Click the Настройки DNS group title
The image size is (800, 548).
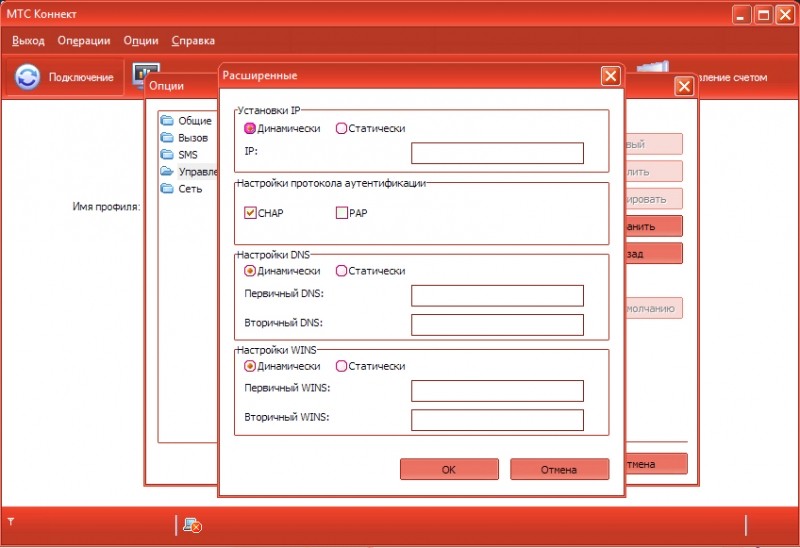(x=273, y=255)
